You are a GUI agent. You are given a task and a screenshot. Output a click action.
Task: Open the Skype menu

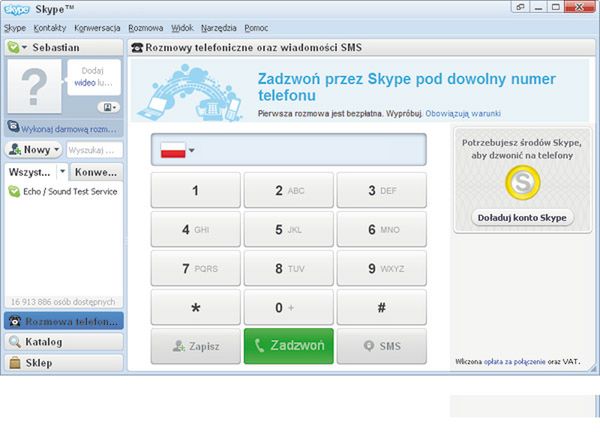[15, 28]
